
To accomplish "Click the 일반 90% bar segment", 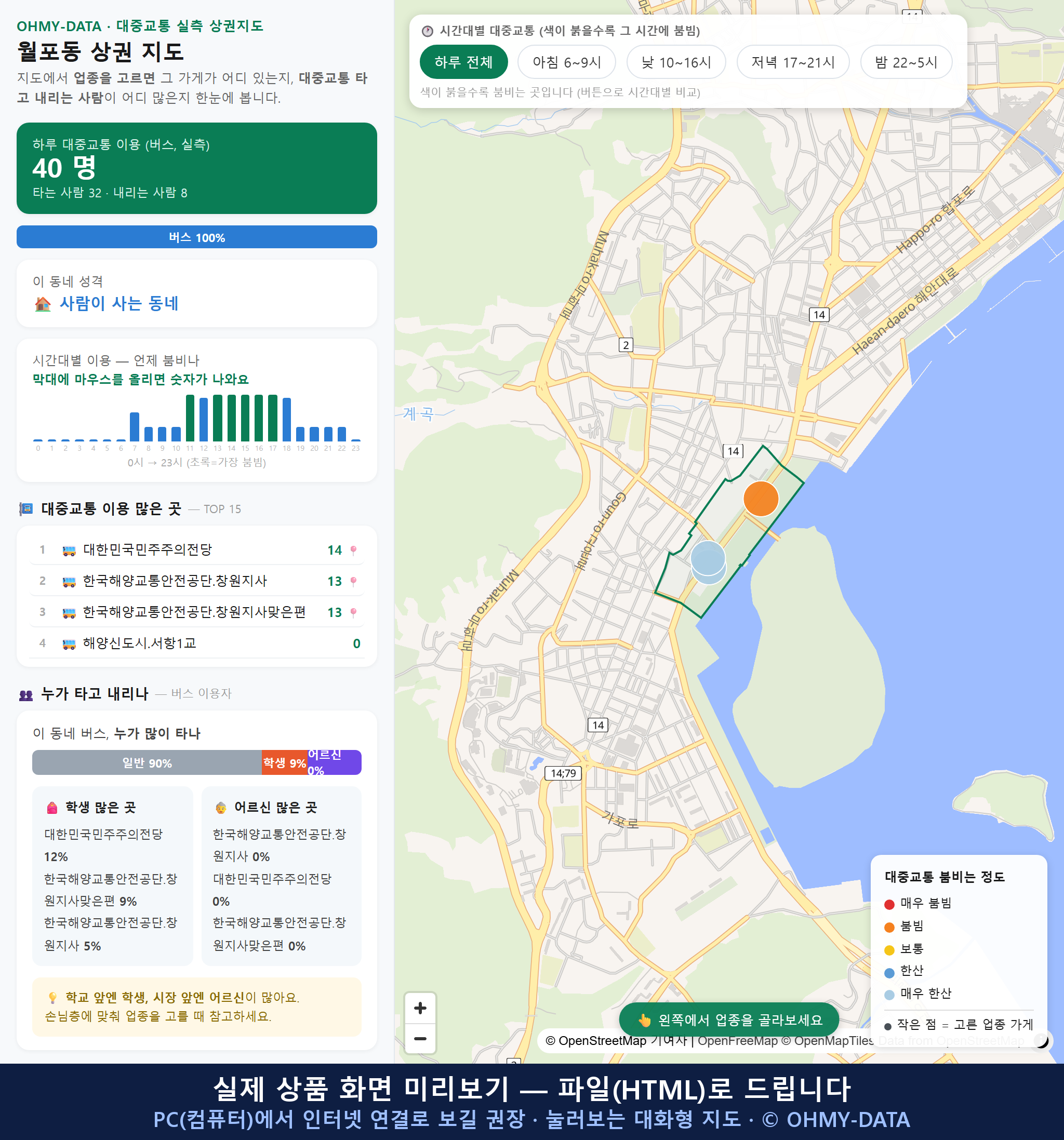I will tap(147, 762).
